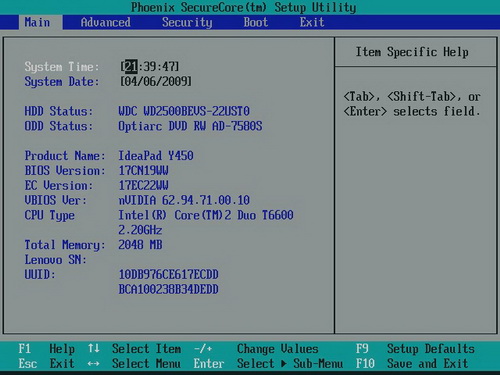
Task: Click the EC Version label
Action: 59,185
